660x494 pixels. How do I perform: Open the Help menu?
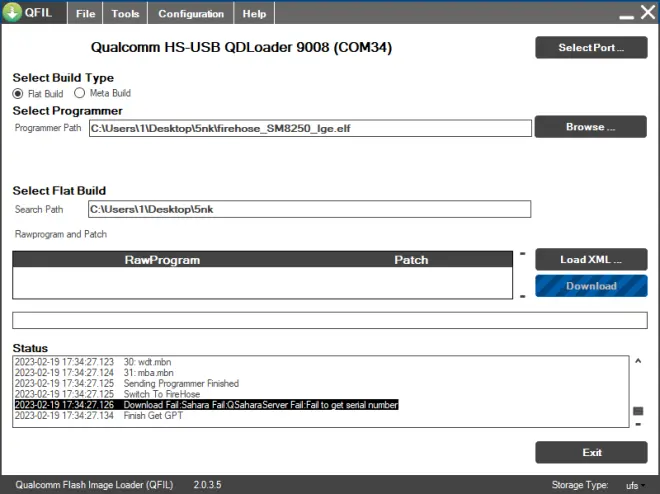pyautogui.click(x=254, y=14)
